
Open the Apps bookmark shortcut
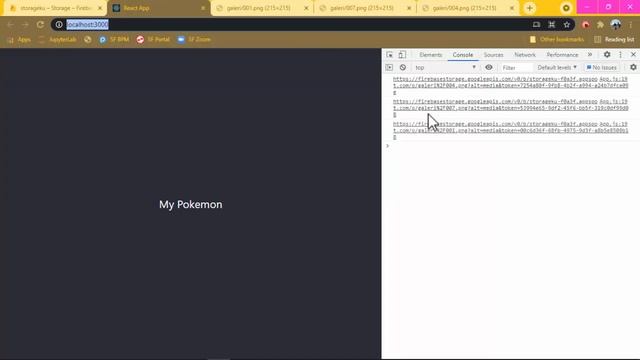click(x=19, y=40)
